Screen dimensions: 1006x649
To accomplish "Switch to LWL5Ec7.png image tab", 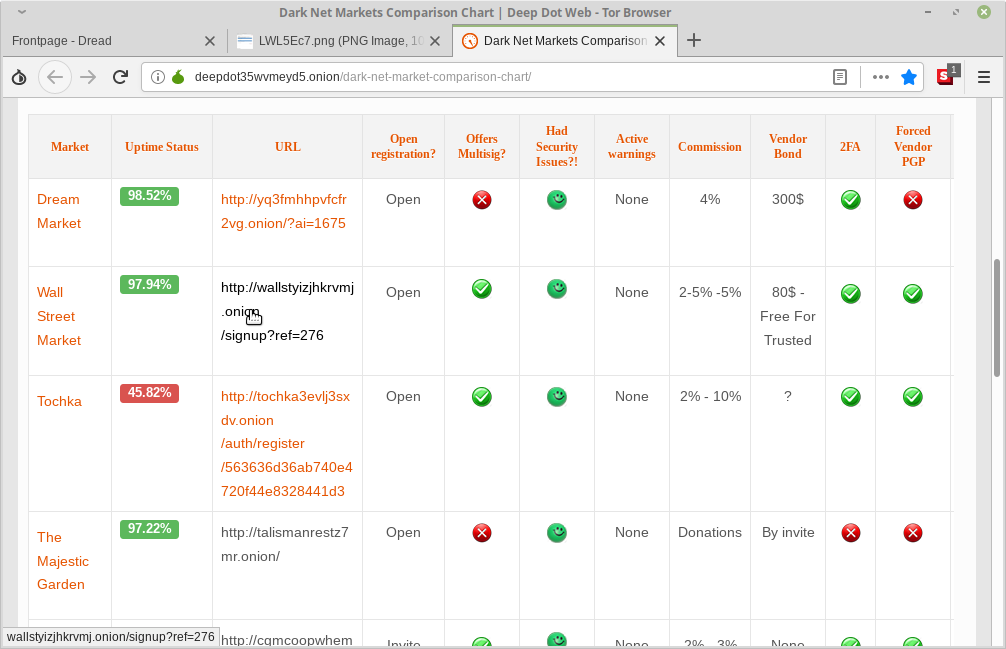I will click(339, 41).
